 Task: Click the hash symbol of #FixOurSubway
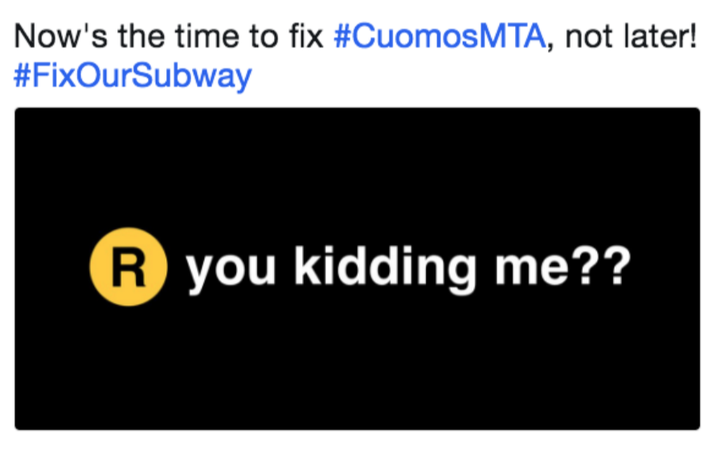pos(22,76)
